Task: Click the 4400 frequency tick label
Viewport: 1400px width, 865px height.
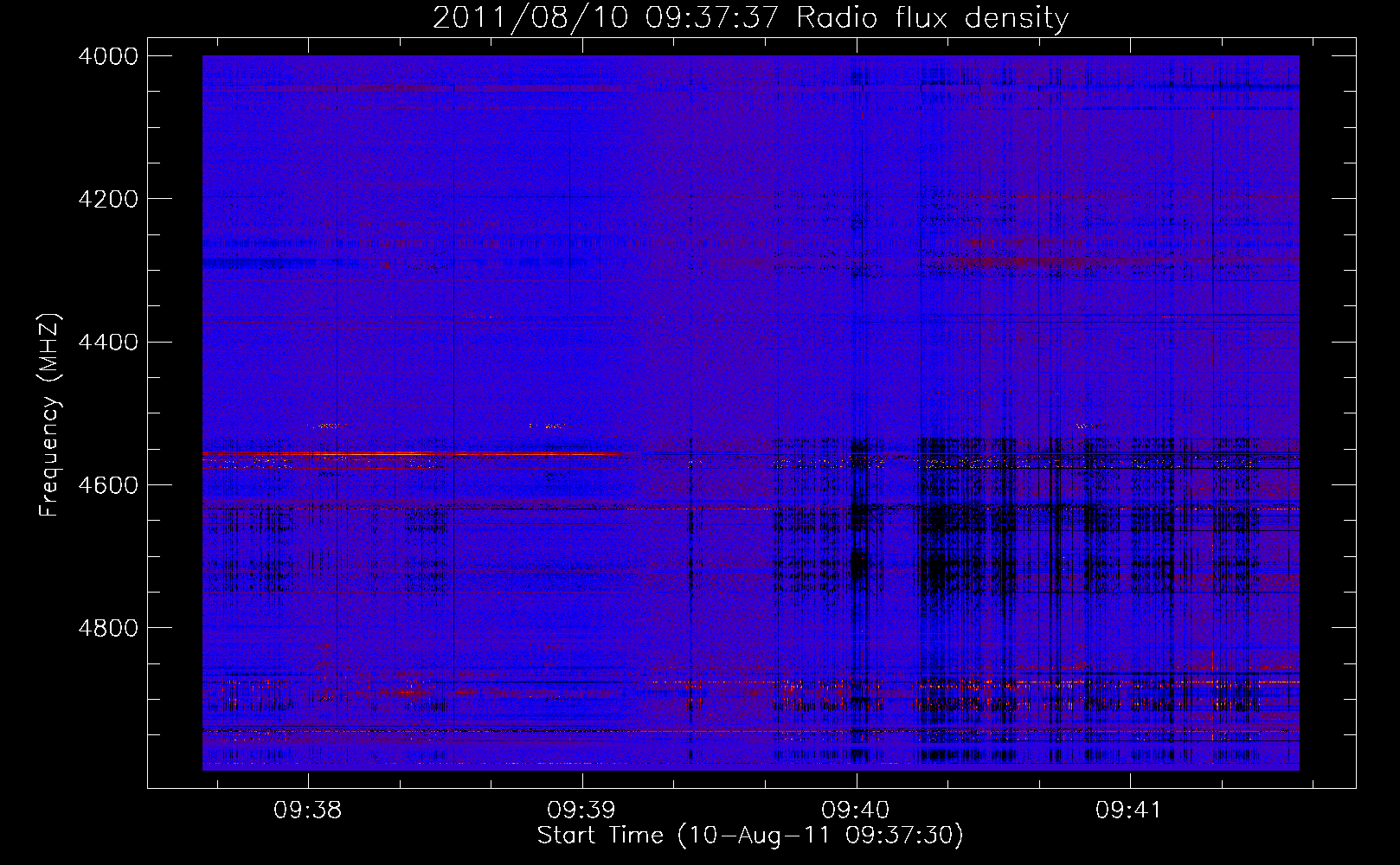Action: tap(108, 343)
